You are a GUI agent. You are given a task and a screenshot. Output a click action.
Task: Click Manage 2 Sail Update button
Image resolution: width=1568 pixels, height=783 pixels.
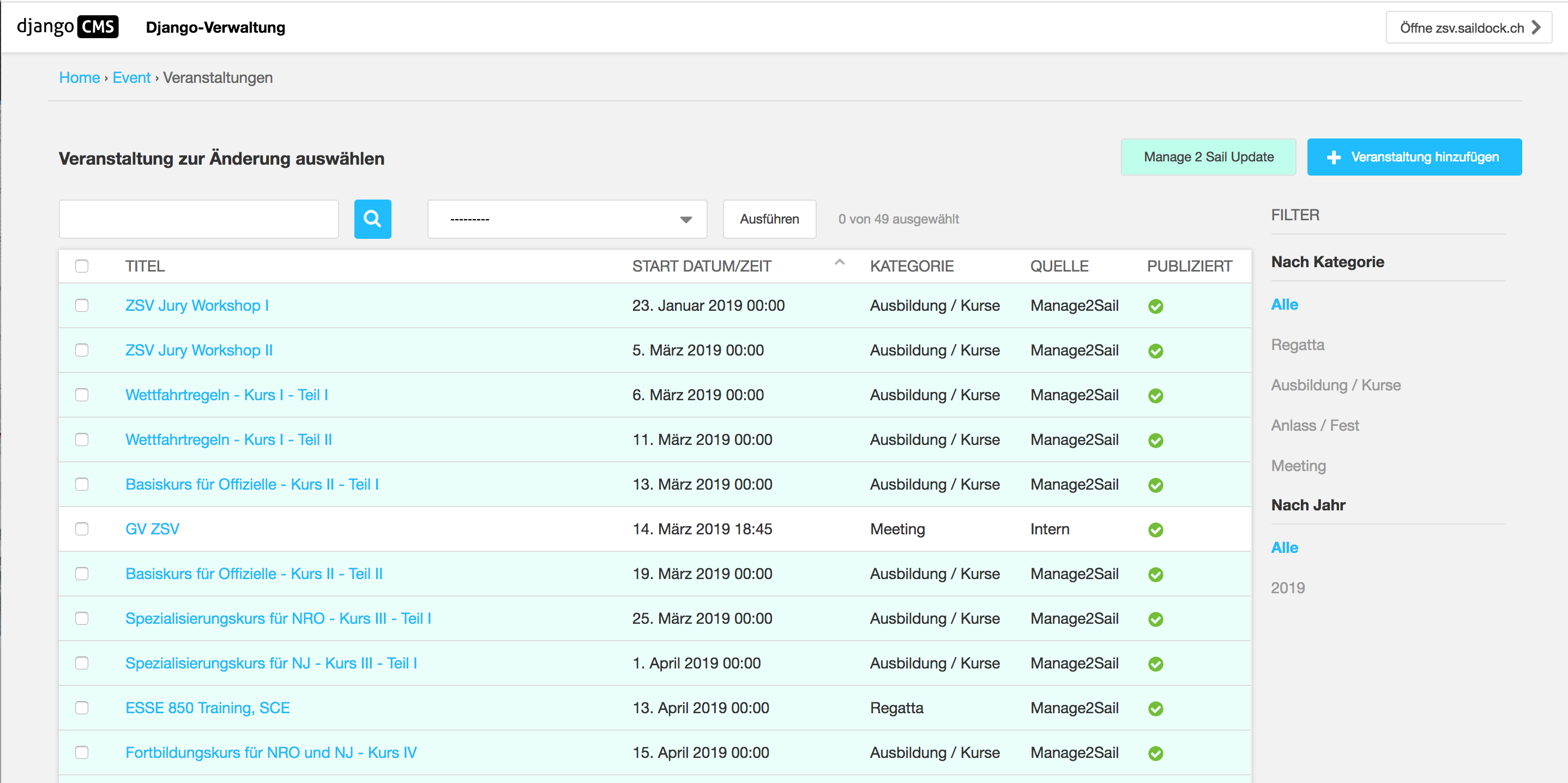pyautogui.click(x=1207, y=157)
